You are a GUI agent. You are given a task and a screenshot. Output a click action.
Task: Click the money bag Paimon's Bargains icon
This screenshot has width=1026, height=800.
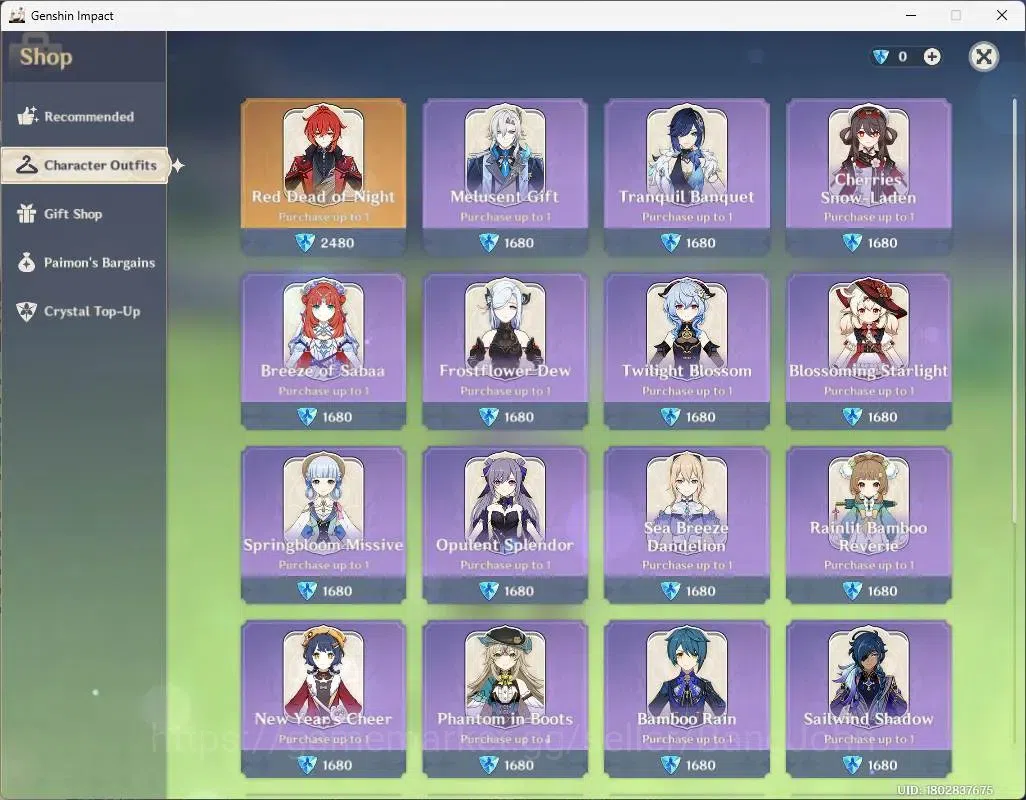point(26,262)
